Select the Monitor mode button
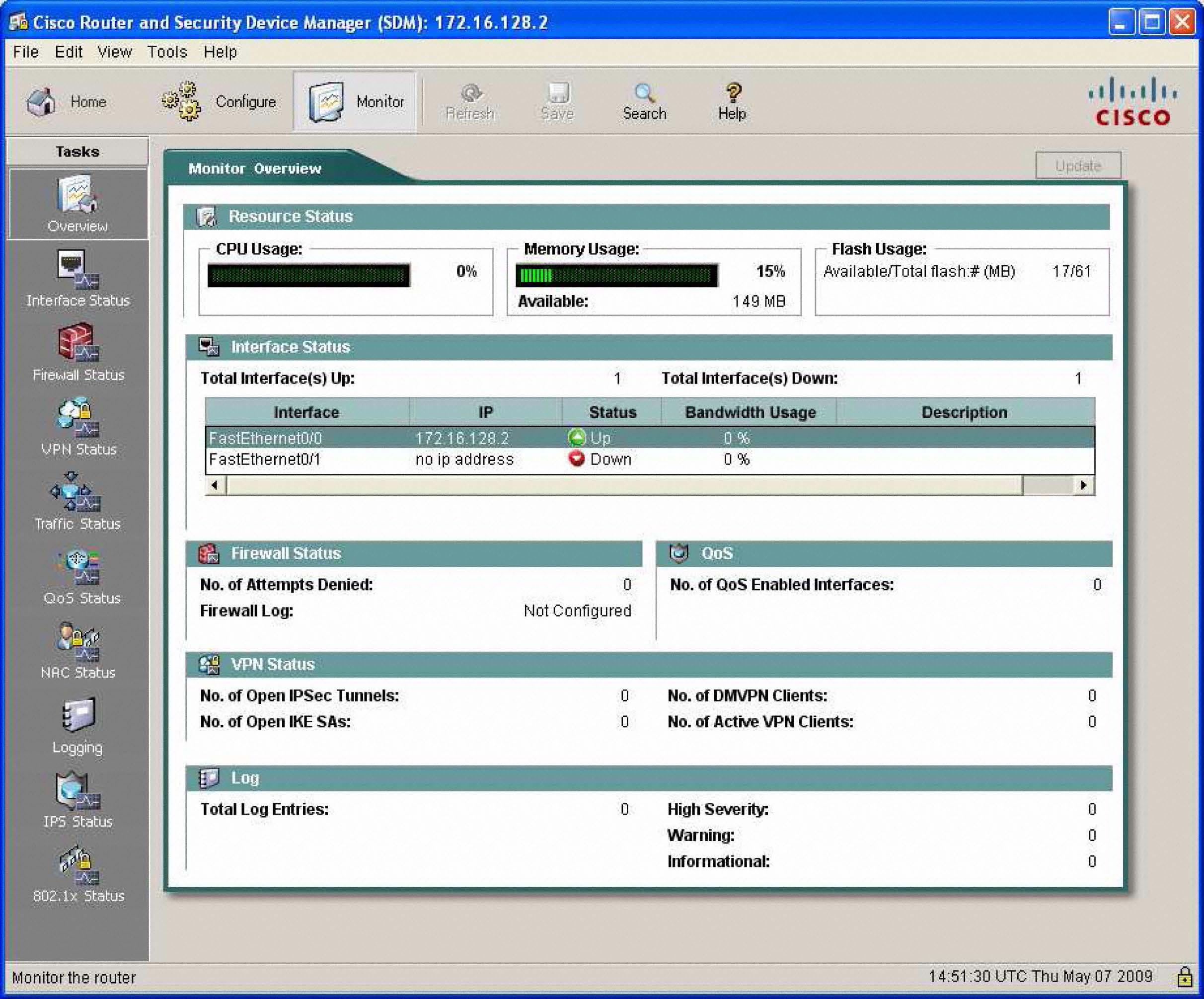The image size is (1204, 999). (x=355, y=101)
